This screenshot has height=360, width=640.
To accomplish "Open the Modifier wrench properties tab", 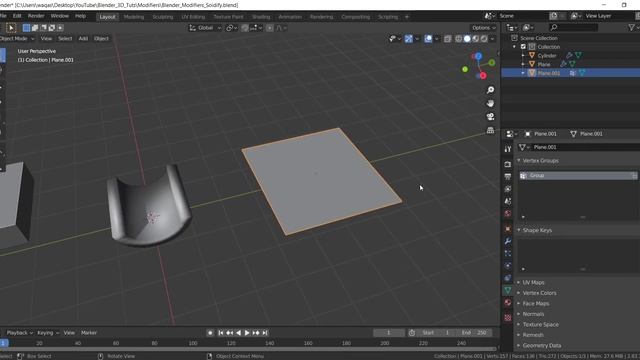I will [x=507, y=241].
